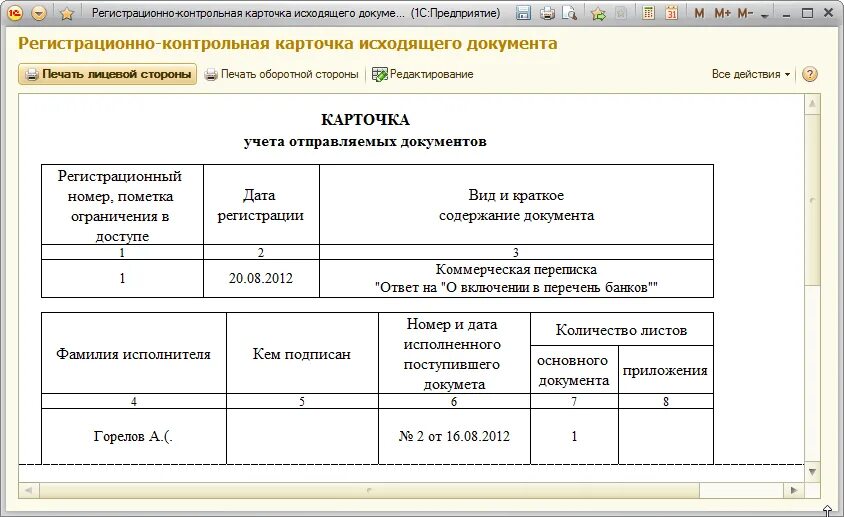Open Help with the question mark icon
844x517 pixels.
tap(810, 74)
